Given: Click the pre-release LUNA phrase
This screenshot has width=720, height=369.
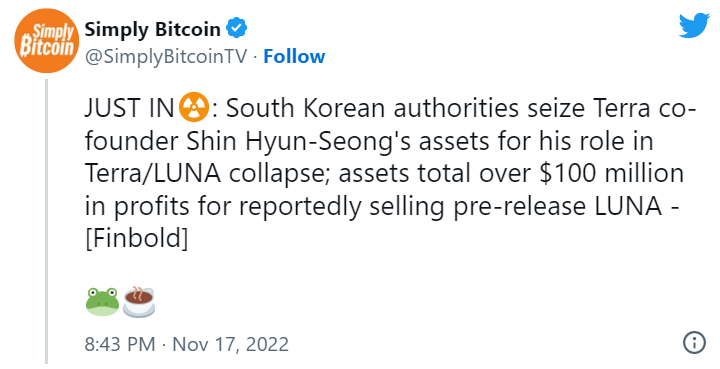Looking at the screenshot, I should tap(557, 207).
